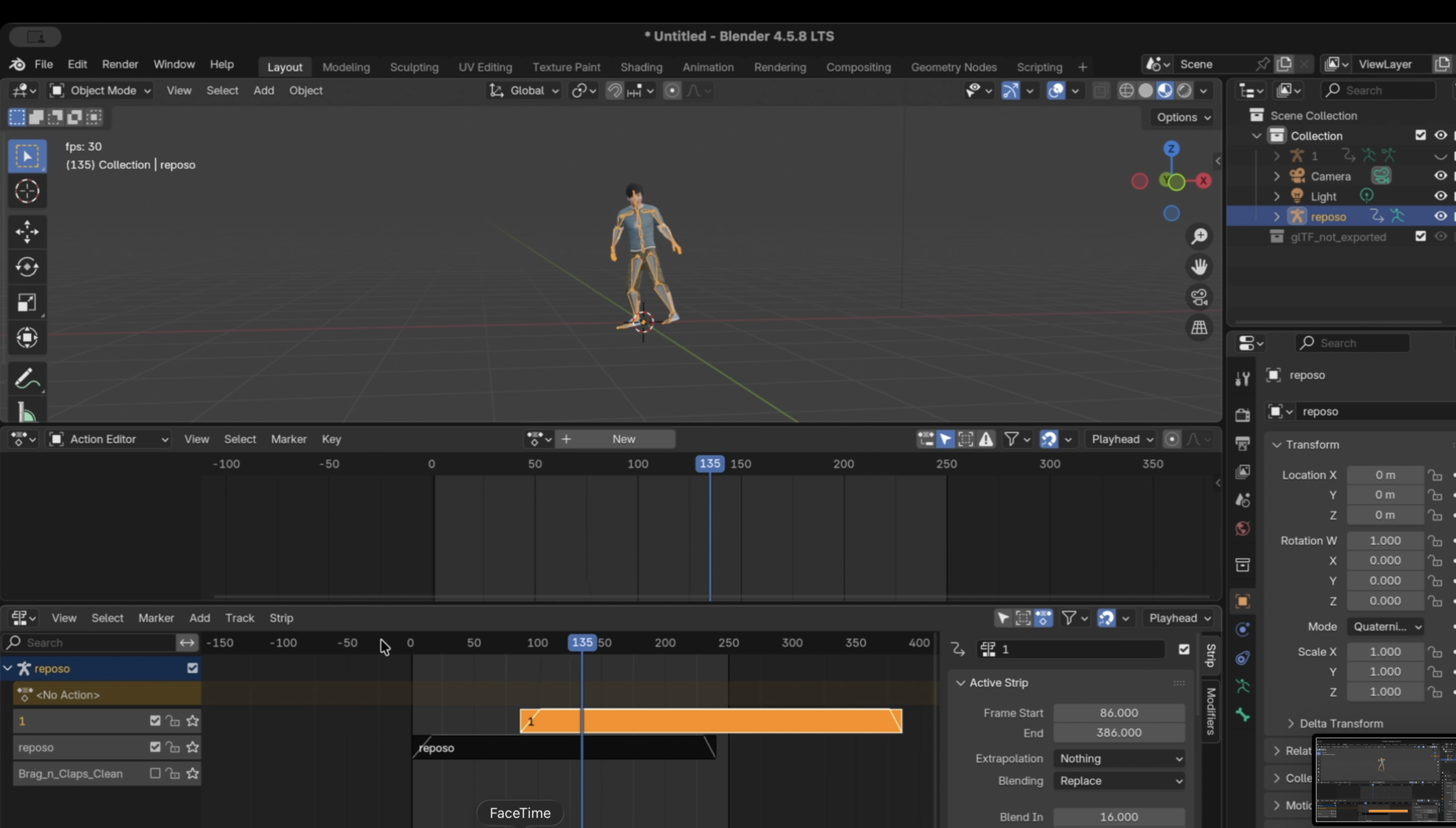
Task: Select the orange NLA strip named 1
Action: 739,721
